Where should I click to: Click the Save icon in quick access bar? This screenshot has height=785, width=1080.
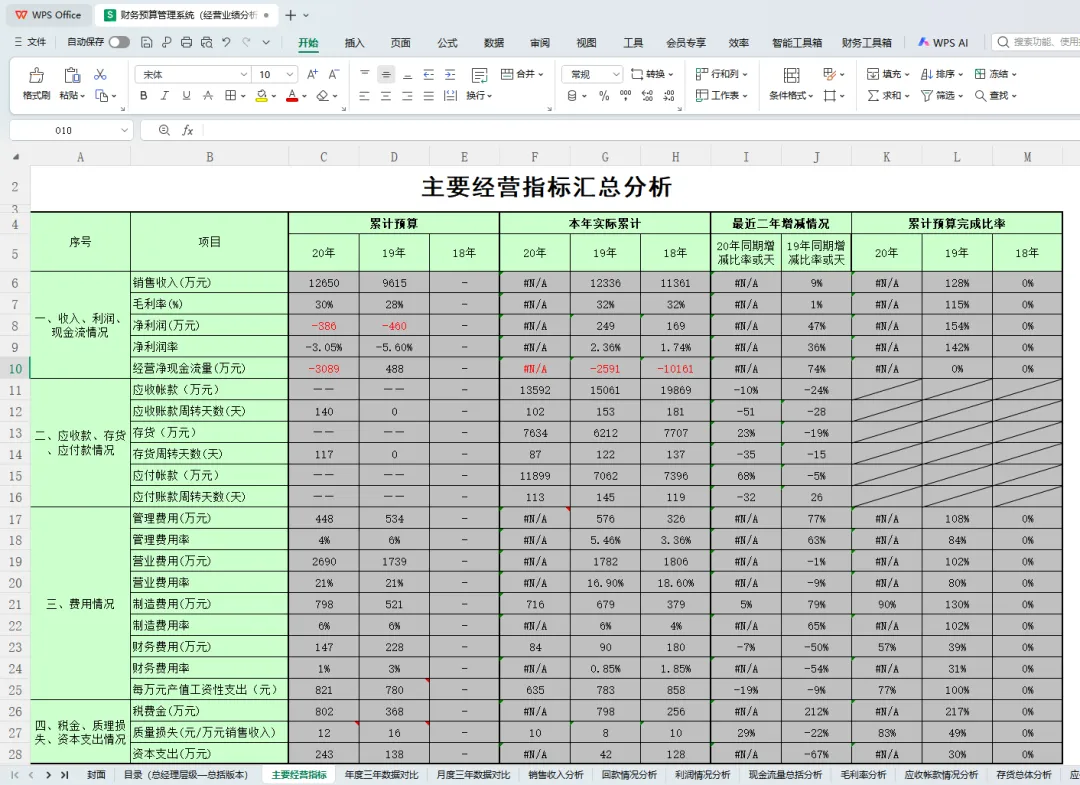tap(146, 43)
